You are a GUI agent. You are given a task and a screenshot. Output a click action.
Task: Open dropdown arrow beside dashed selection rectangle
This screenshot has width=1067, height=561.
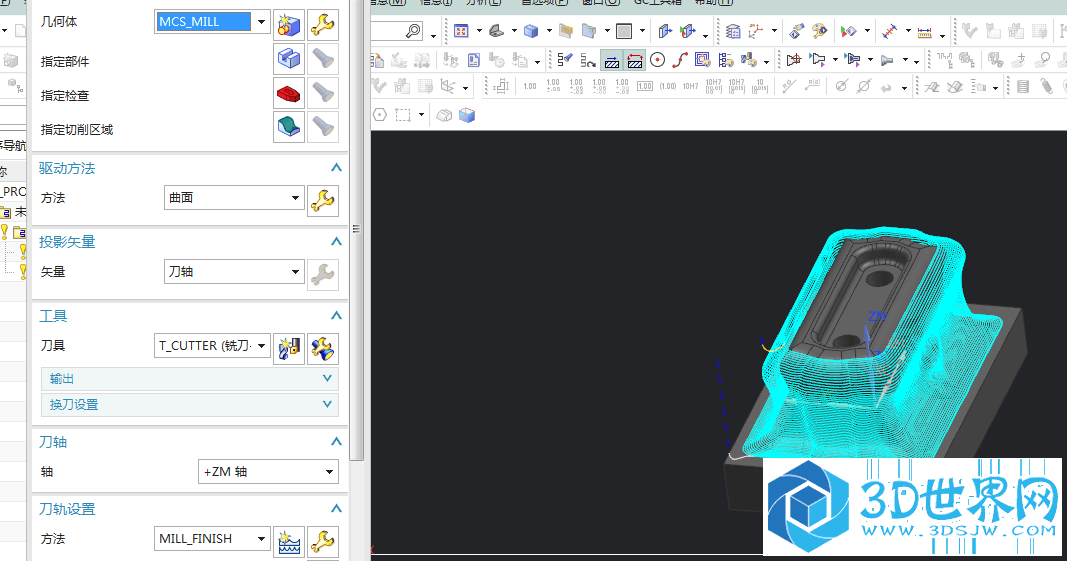click(421, 115)
